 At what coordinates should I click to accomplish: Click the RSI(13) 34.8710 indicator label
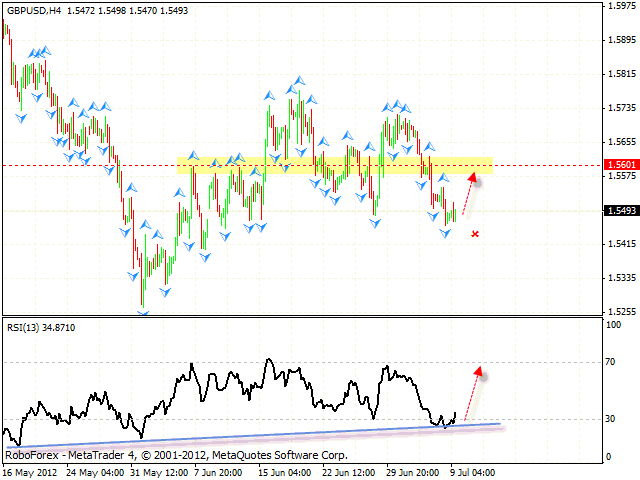(40, 327)
